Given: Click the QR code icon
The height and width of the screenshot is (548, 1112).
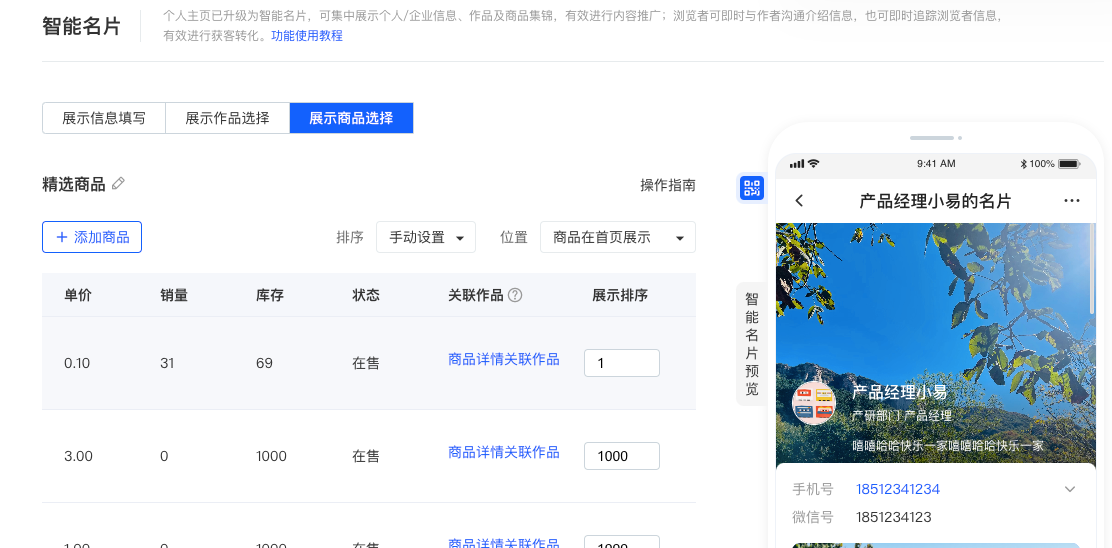Looking at the screenshot, I should click(x=751, y=188).
